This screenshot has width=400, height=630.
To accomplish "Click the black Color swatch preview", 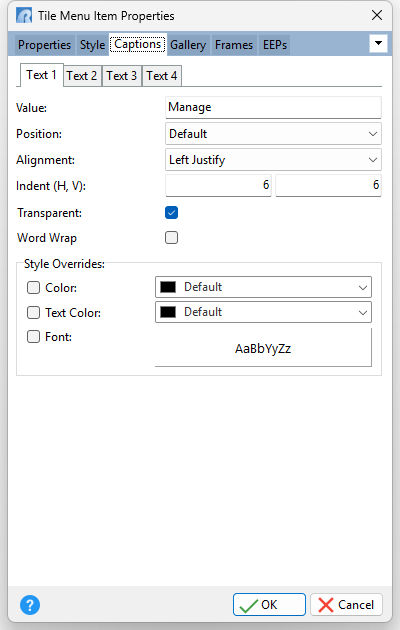I will click(168, 287).
